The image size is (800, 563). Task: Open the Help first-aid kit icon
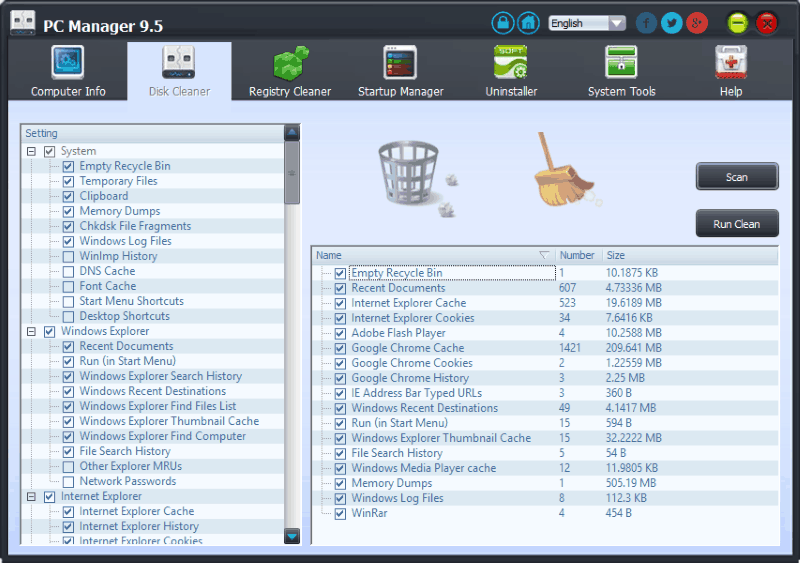731,62
